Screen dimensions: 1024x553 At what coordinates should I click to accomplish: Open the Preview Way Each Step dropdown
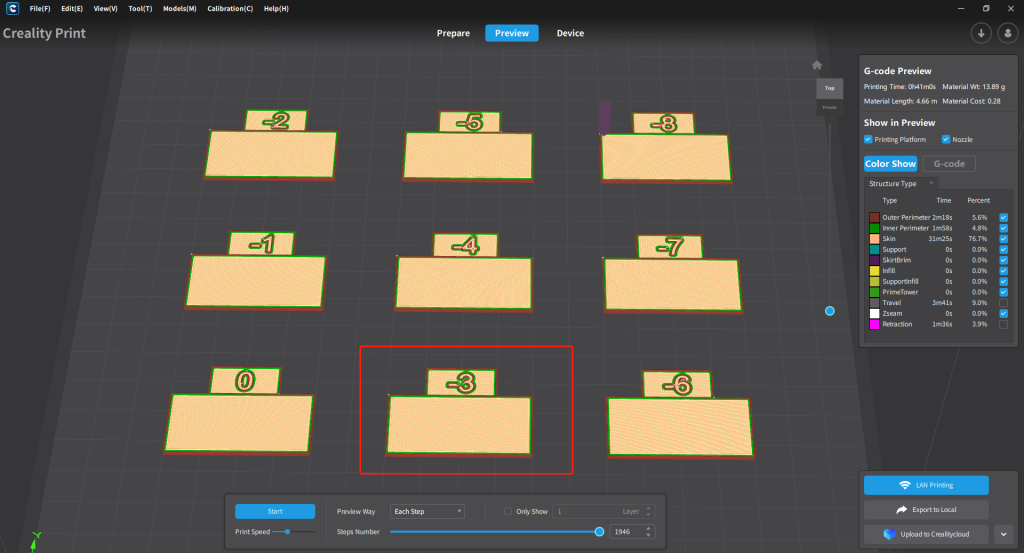point(427,511)
